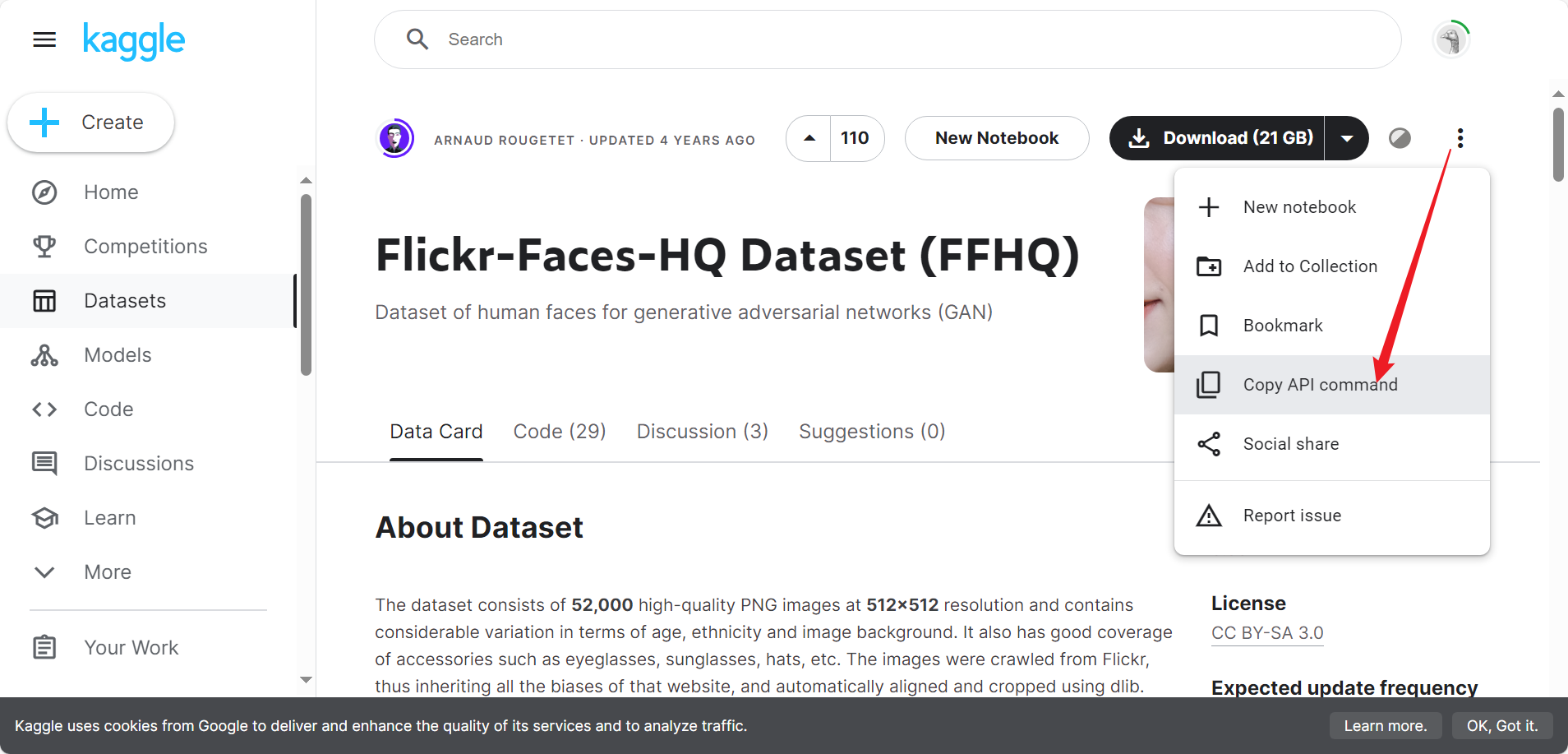Open the CC BY-SA 3.0 license link
Viewport: 1568px width, 754px height.
click(1266, 633)
